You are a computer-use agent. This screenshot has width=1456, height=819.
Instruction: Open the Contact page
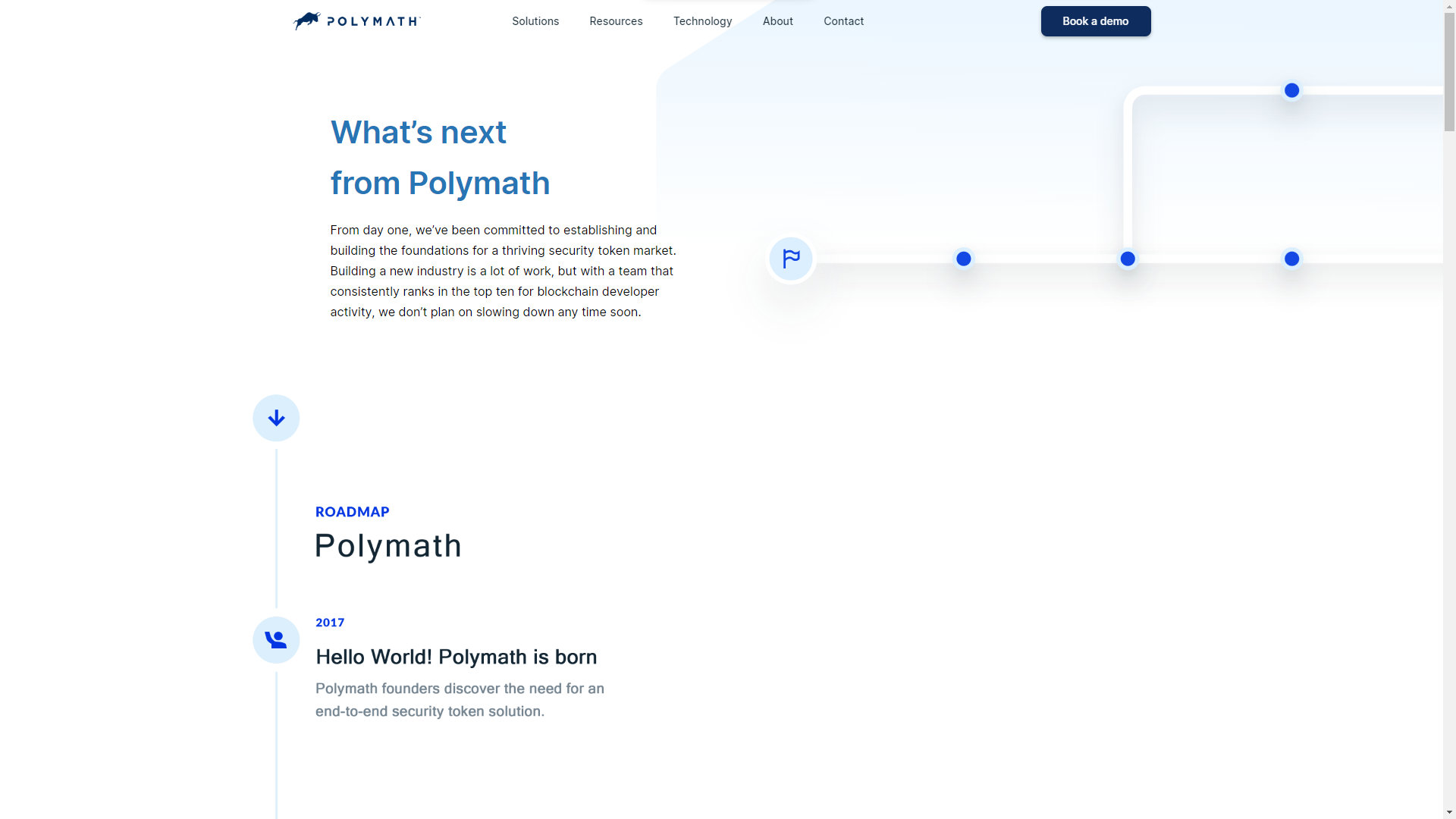(843, 21)
